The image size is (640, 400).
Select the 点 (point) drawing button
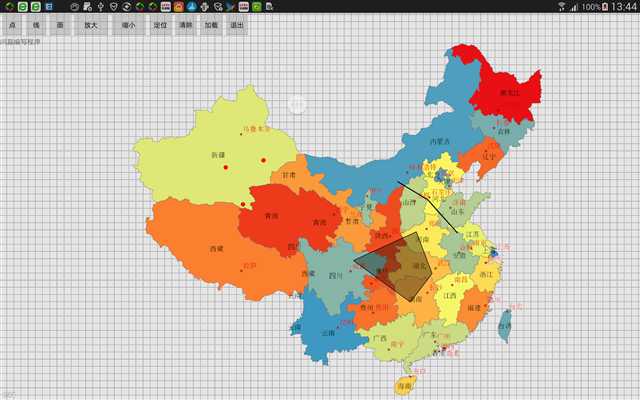(x=12, y=25)
